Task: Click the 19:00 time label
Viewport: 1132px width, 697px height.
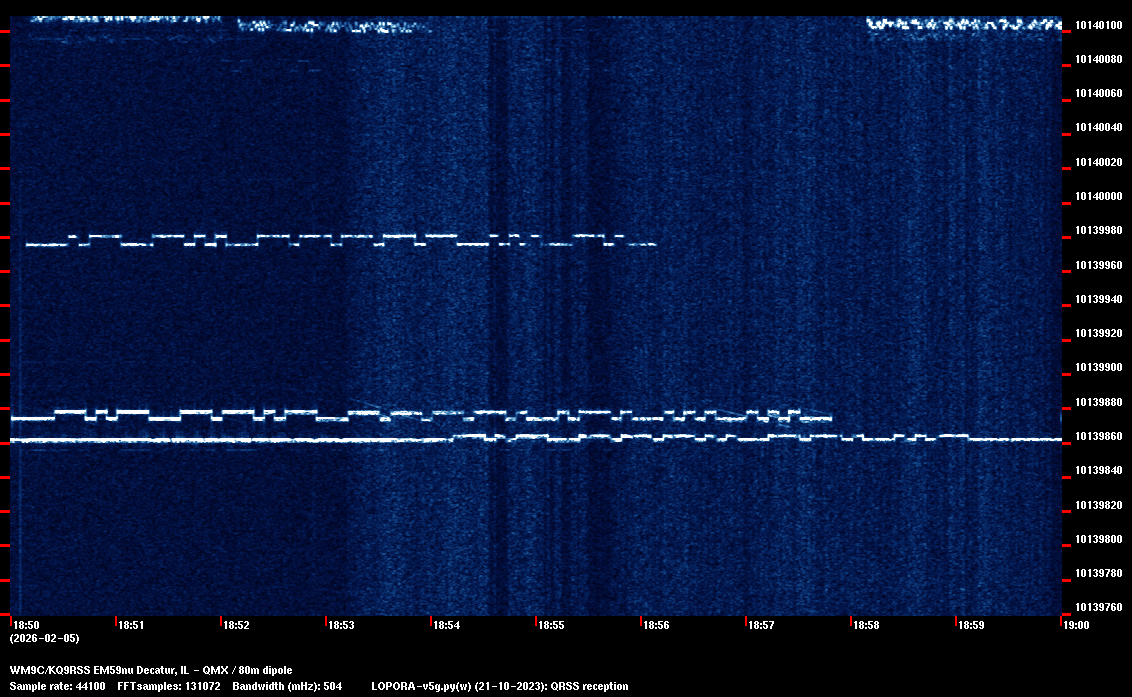Action: click(x=1076, y=625)
